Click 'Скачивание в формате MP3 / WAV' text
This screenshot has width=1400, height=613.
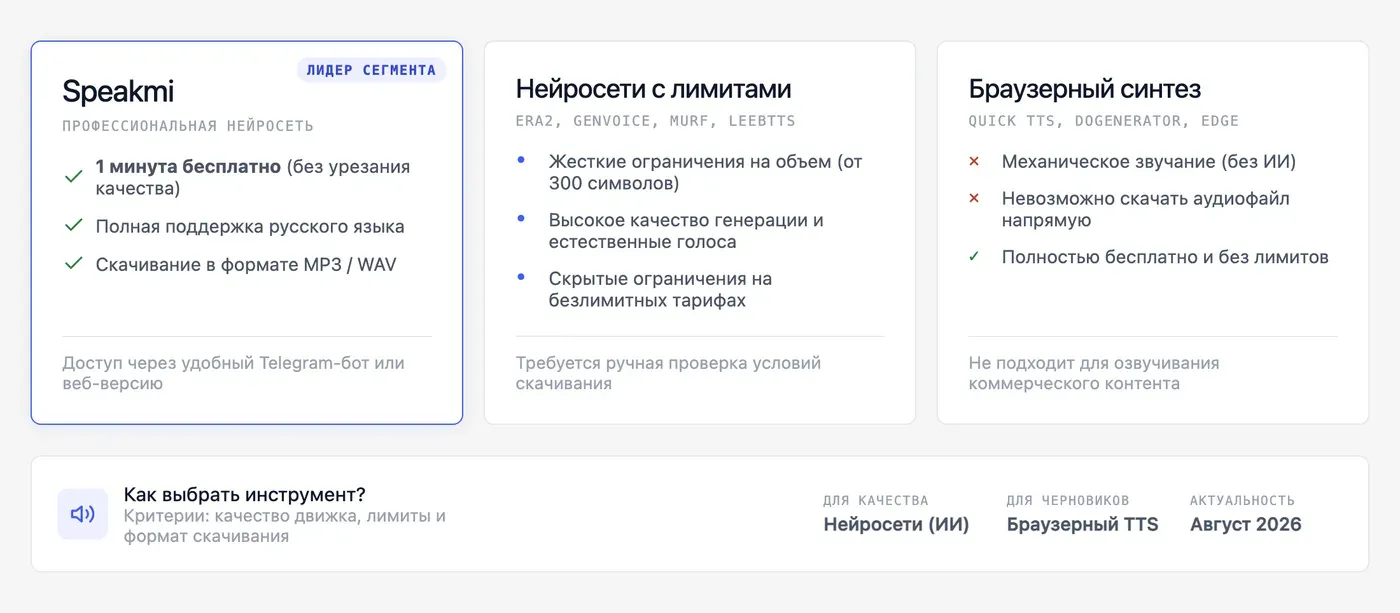coord(246,264)
